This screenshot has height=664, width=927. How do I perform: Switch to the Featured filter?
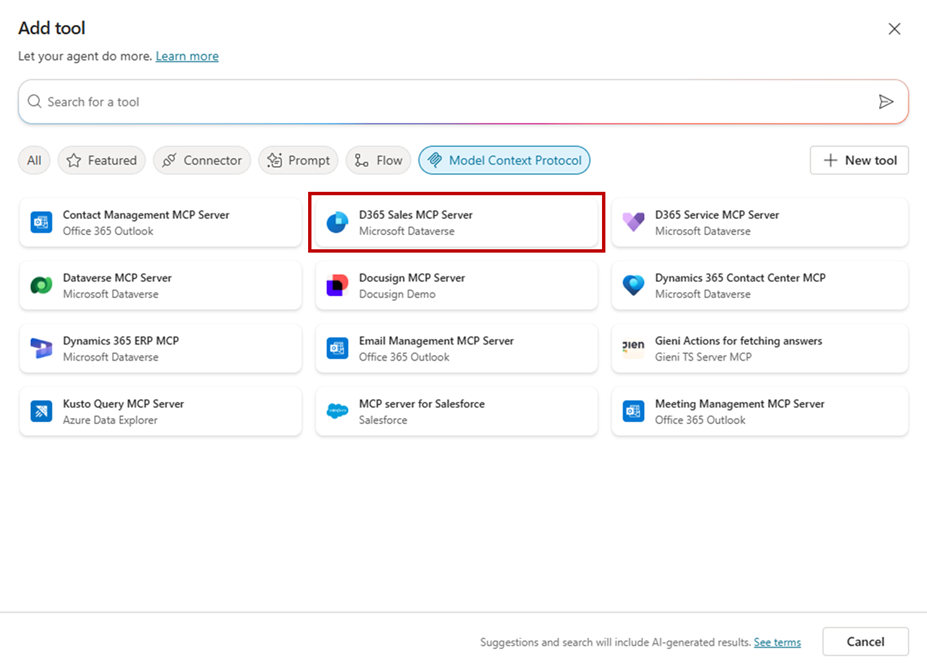tap(101, 160)
